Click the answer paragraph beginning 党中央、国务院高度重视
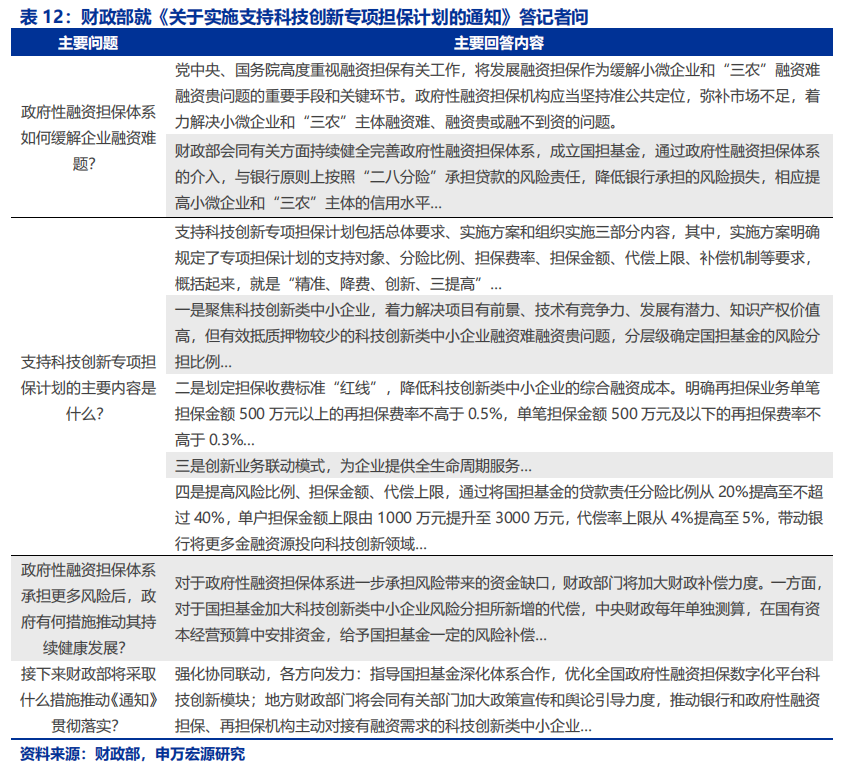 point(497,96)
